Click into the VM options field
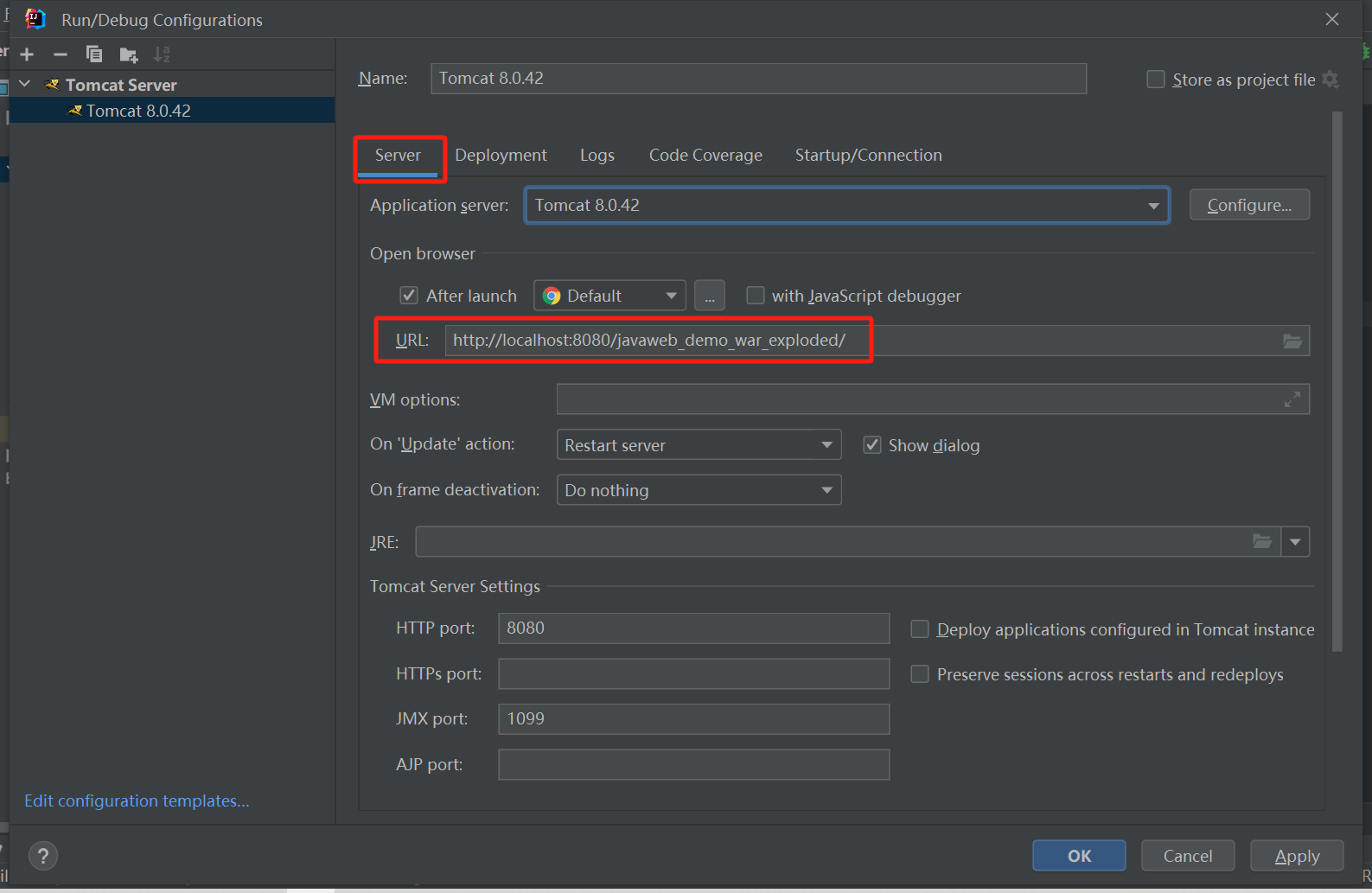The width and height of the screenshot is (1372, 893). (933, 399)
